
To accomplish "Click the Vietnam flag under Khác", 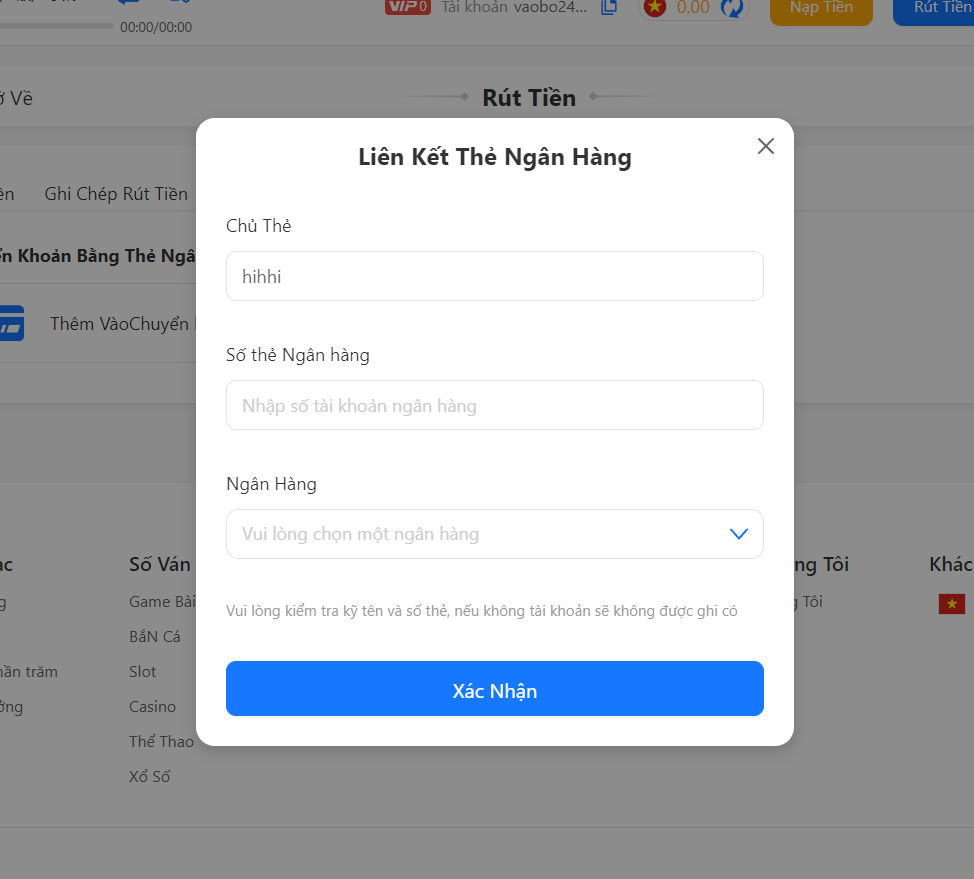I will click(951, 603).
